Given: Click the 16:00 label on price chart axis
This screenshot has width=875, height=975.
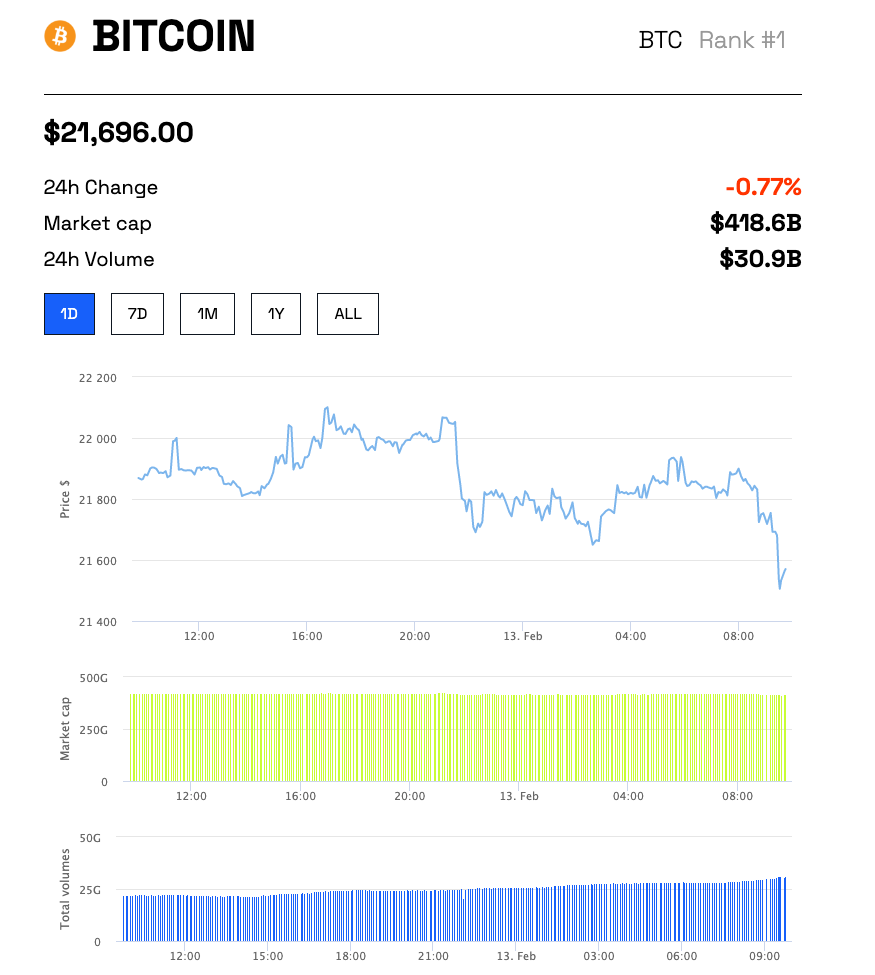Looking at the screenshot, I should pyautogui.click(x=307, y=636).
